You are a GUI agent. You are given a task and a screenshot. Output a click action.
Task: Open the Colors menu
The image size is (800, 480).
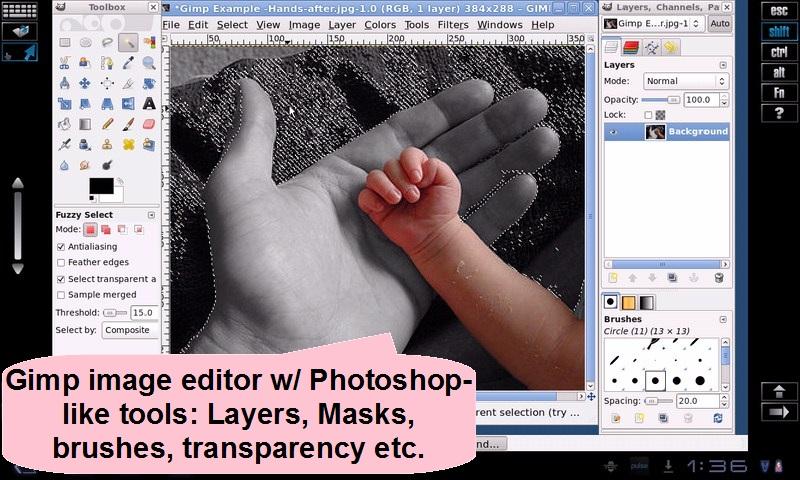[380, 25]
